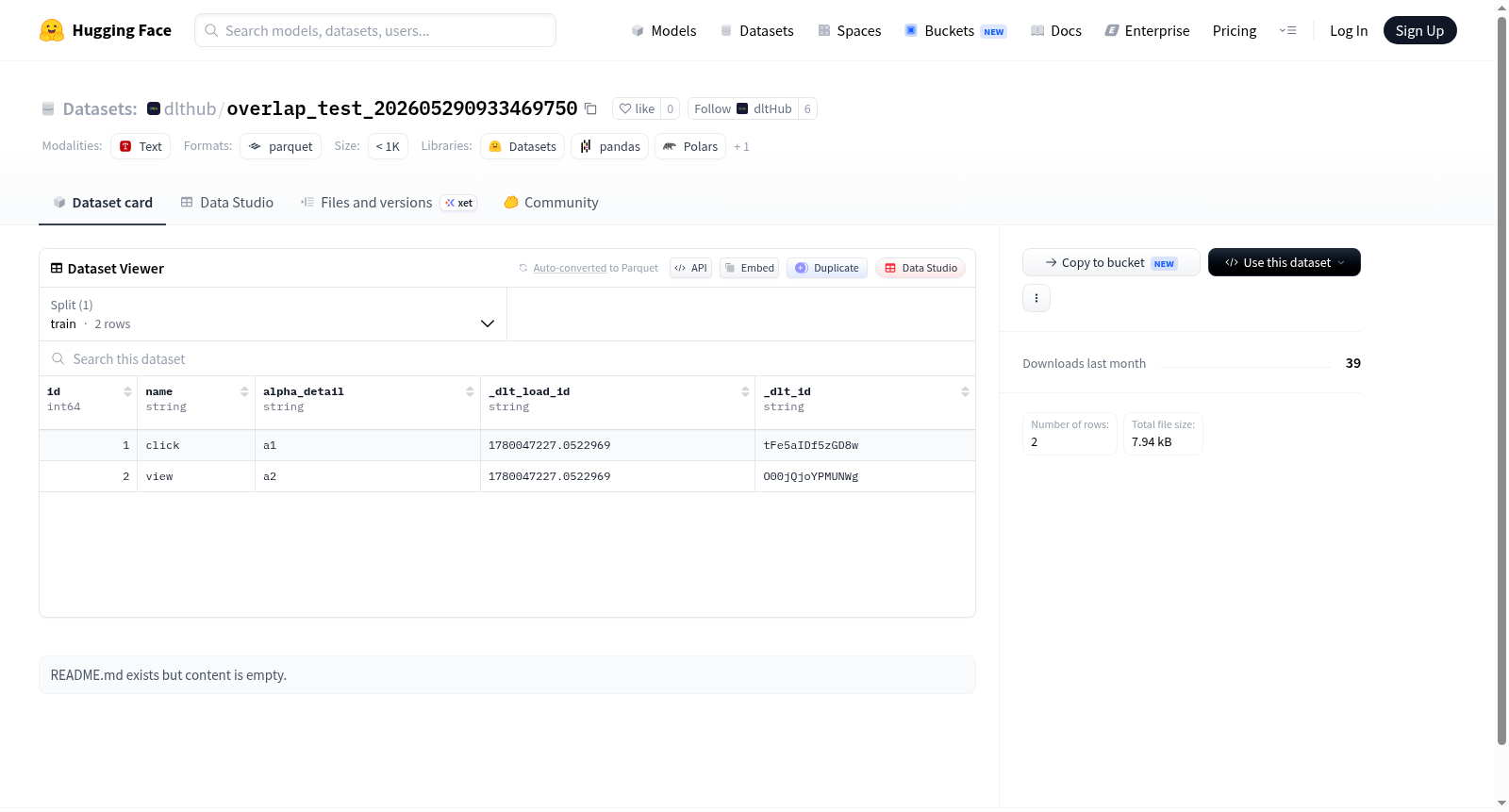Open the more options three-dot menu

1036,298
